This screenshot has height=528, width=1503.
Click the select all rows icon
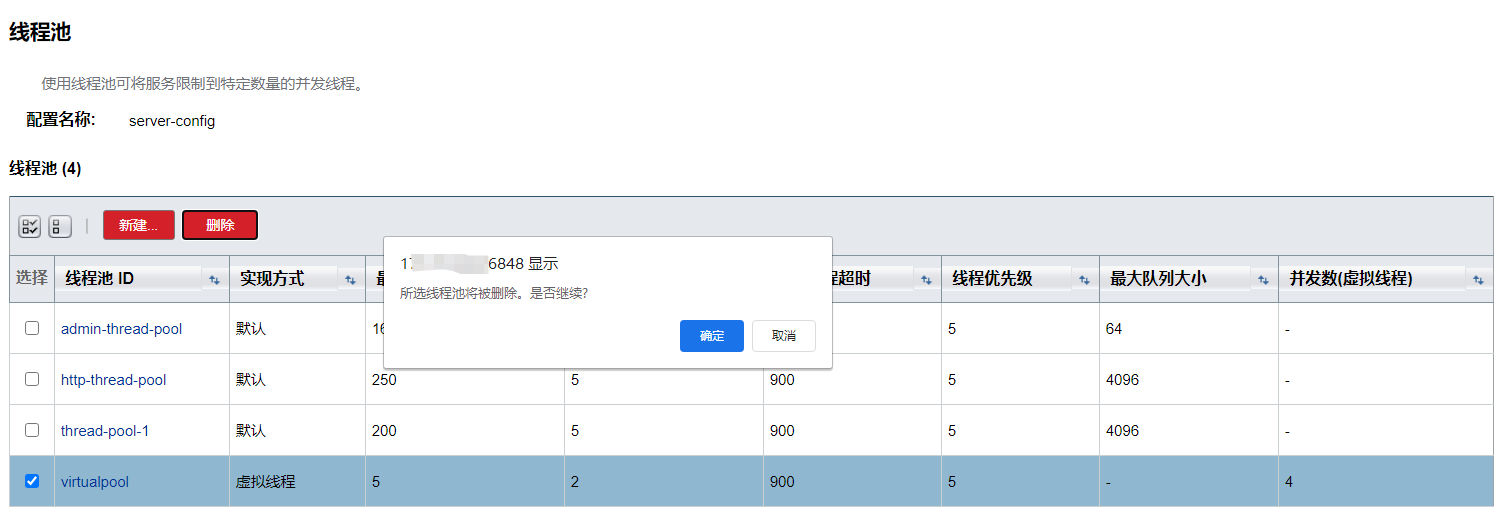coord(30,226)
